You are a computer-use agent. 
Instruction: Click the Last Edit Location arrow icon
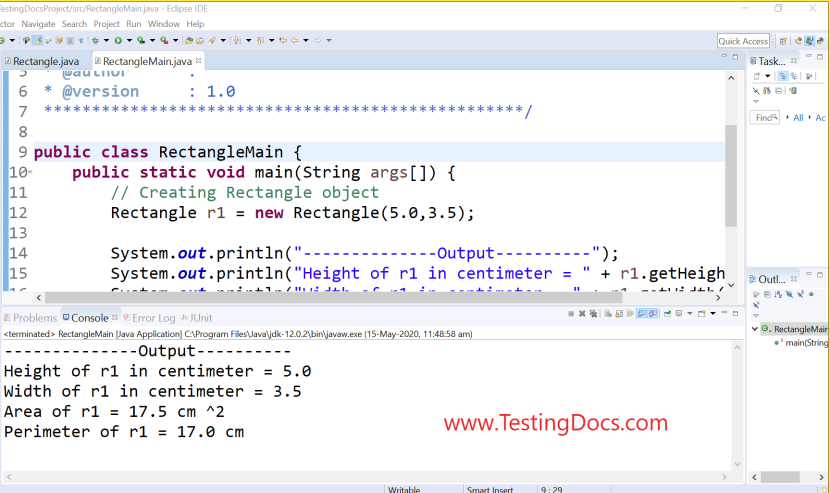tap(283, 40)
